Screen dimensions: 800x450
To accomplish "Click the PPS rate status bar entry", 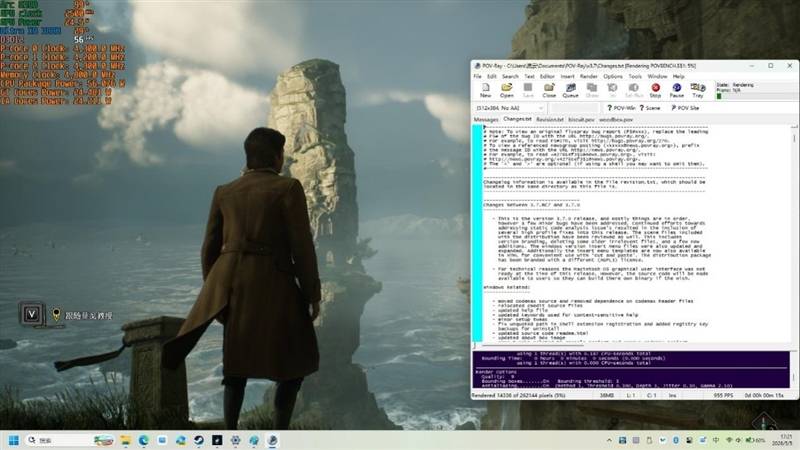I will tap(723, 395).
